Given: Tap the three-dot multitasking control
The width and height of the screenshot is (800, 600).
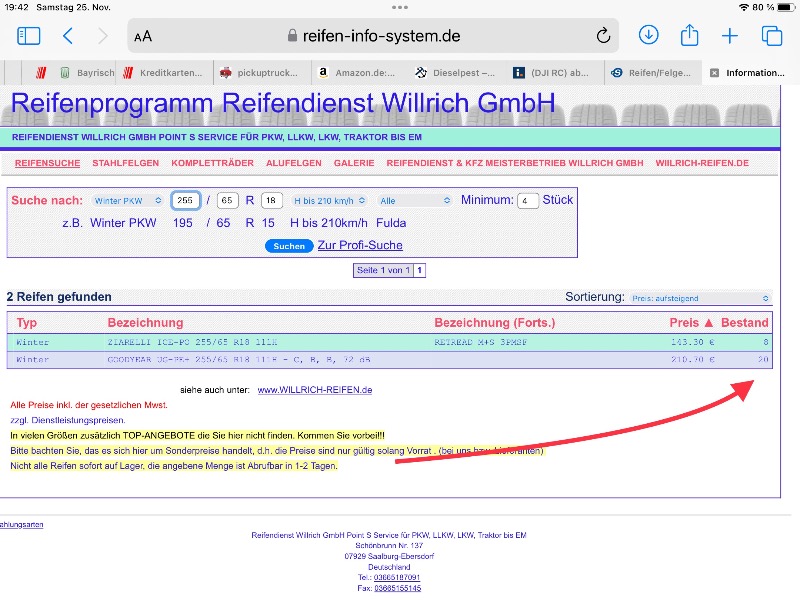Looking at the screenshot, I should (x=400, y=7).
